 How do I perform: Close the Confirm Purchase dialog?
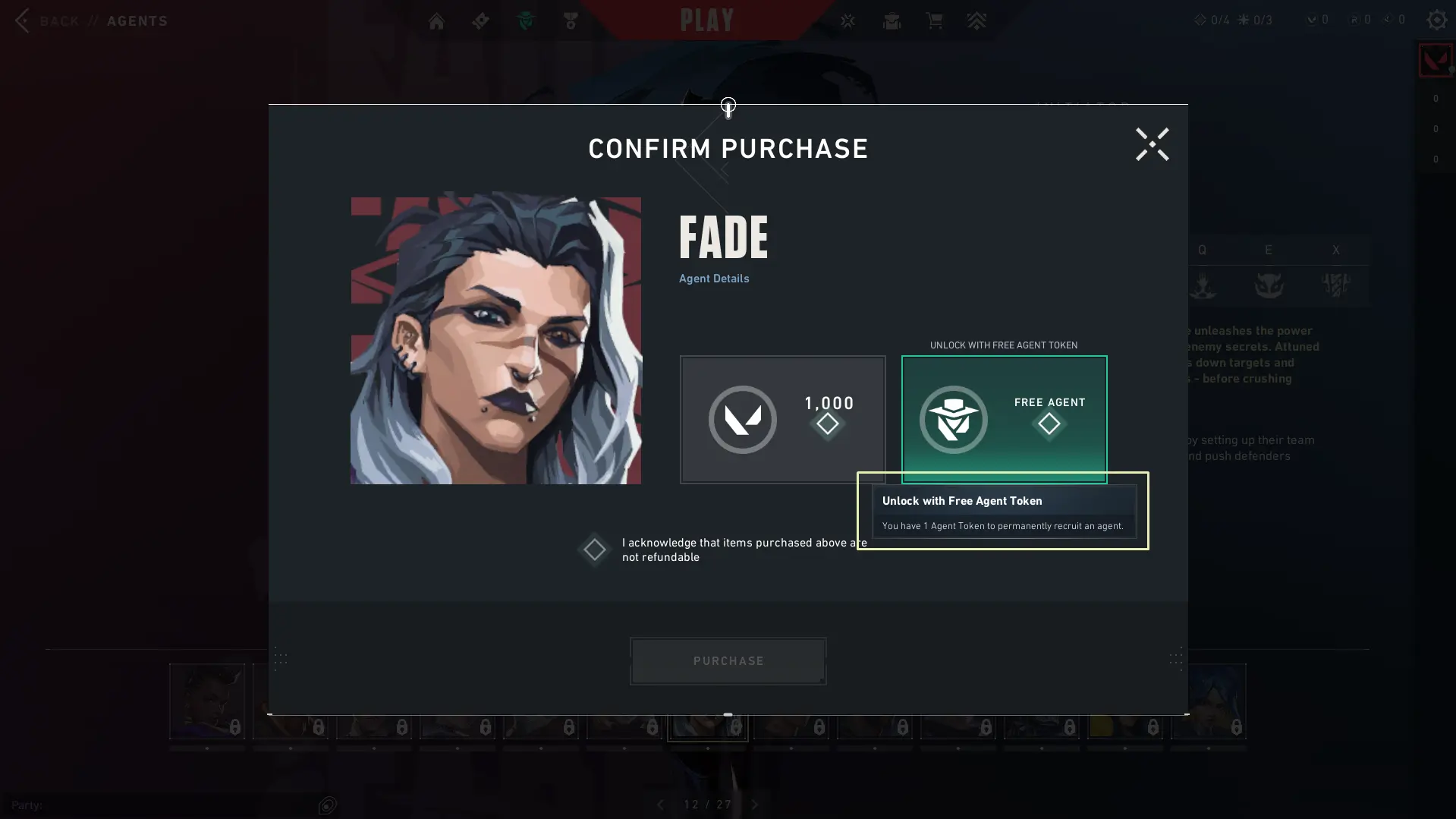point(1152,144)
